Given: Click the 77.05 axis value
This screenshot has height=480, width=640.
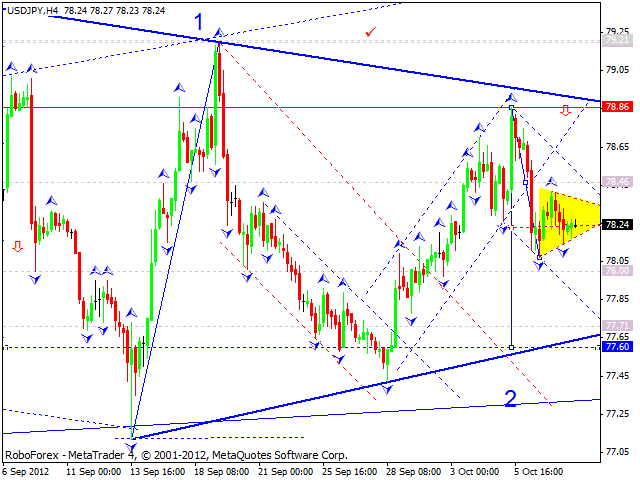Looking at the screenshot, I should [618, 452].
